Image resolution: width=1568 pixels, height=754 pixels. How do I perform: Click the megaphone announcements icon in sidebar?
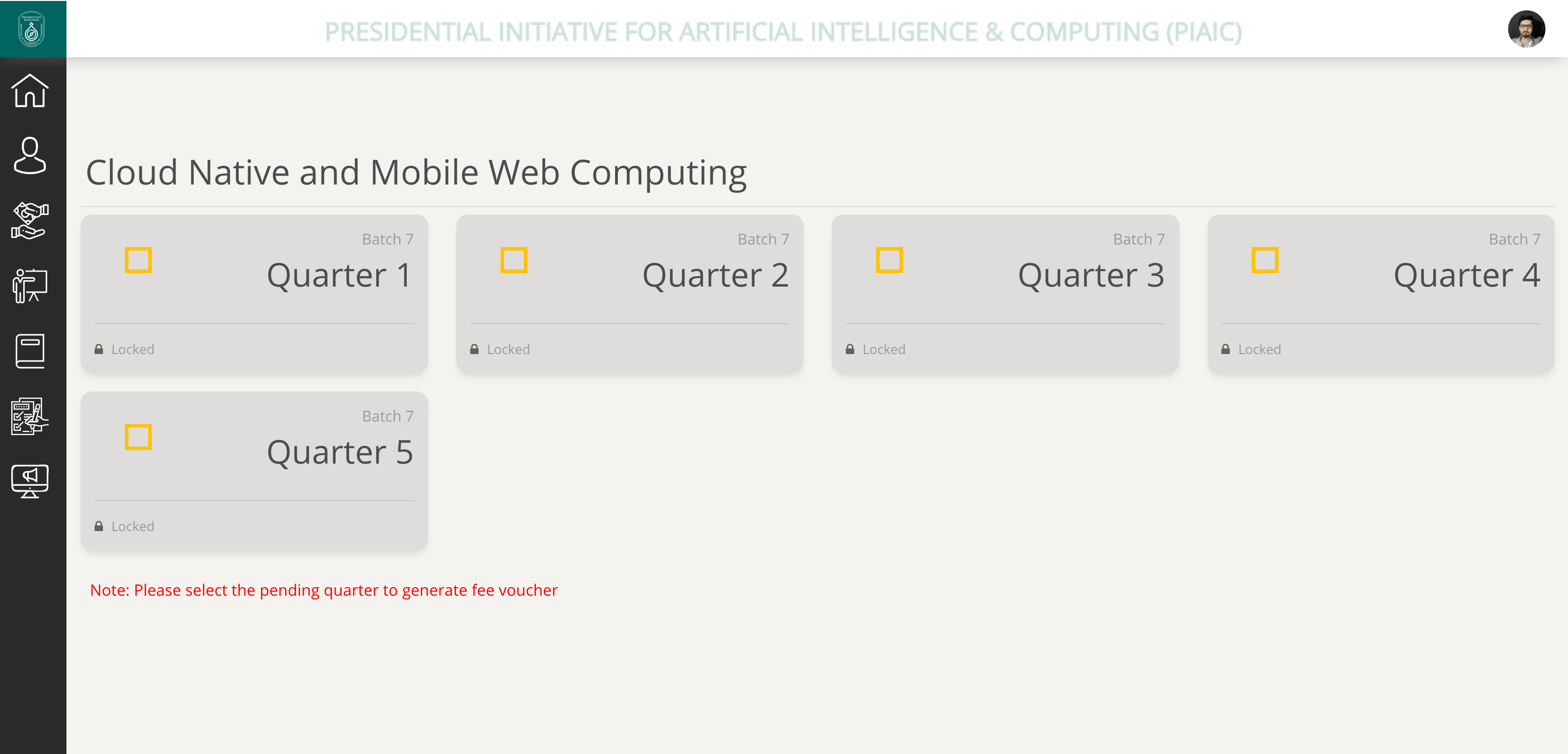30,480
